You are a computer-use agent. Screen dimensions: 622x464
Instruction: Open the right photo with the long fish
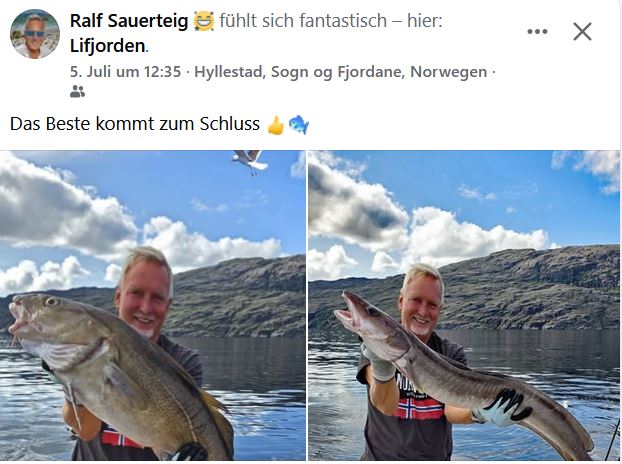click(464, 305)
